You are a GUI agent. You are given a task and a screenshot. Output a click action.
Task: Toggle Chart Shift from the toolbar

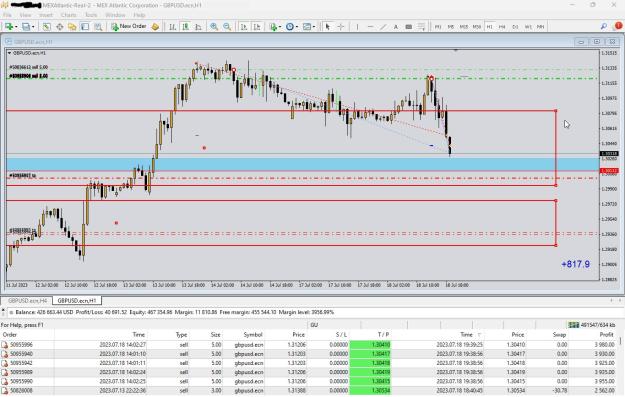[257, 27]
